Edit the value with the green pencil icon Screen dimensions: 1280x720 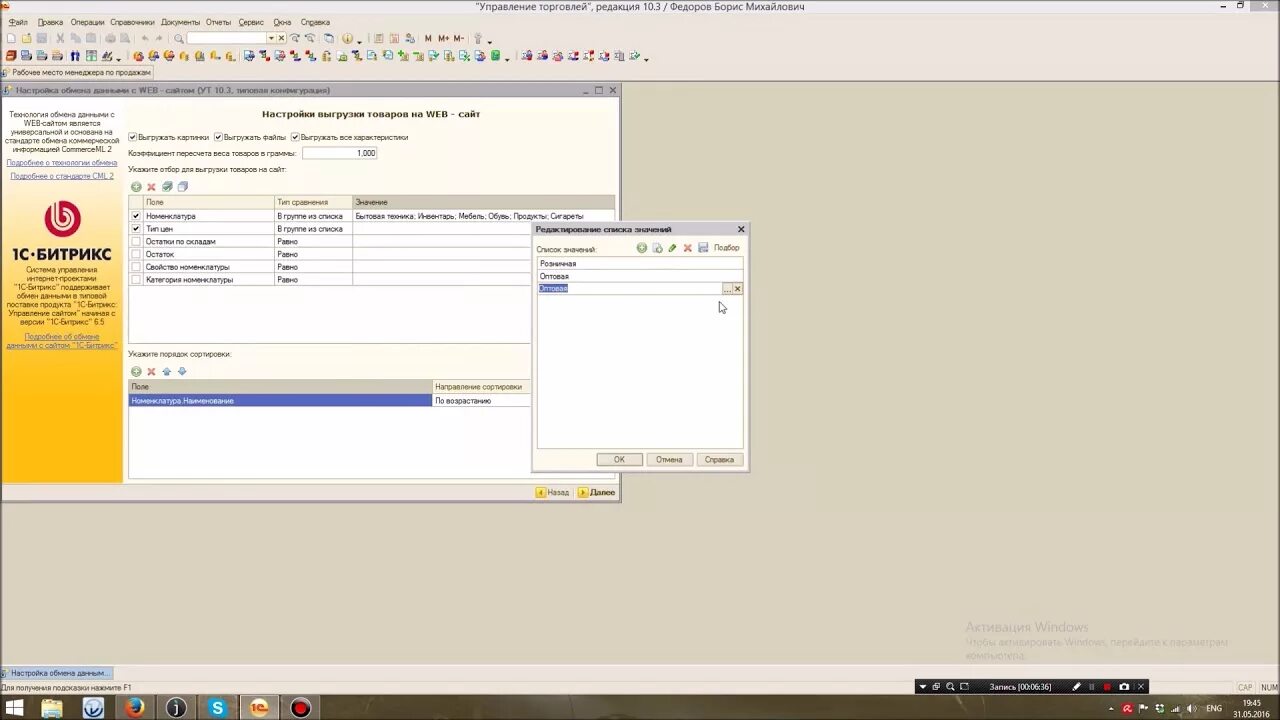672,248
